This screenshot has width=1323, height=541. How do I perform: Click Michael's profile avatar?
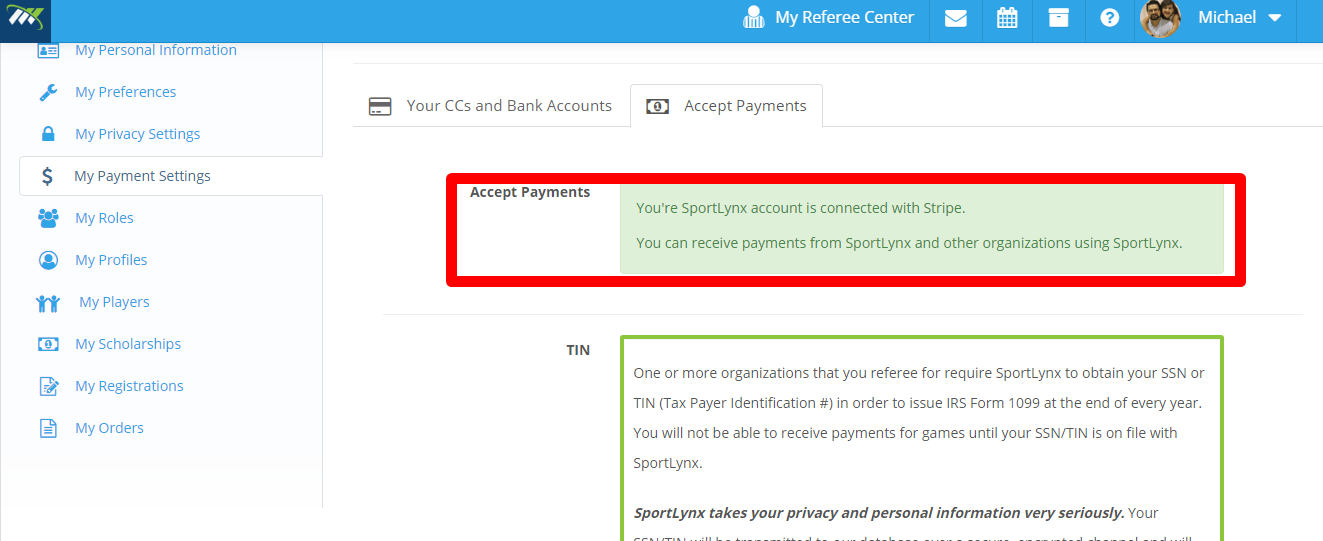[x=1160, y=18]
